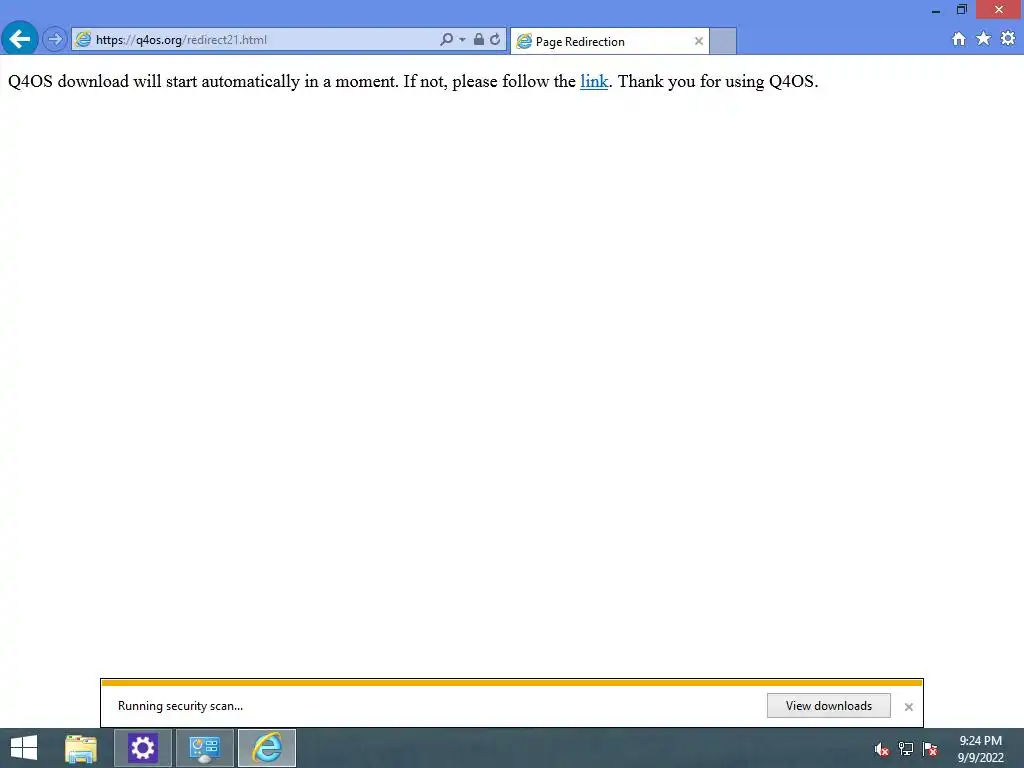Screen dimensions: 1024x768
Task: Refresh the page with the reload icon
Action: [495, 39]
